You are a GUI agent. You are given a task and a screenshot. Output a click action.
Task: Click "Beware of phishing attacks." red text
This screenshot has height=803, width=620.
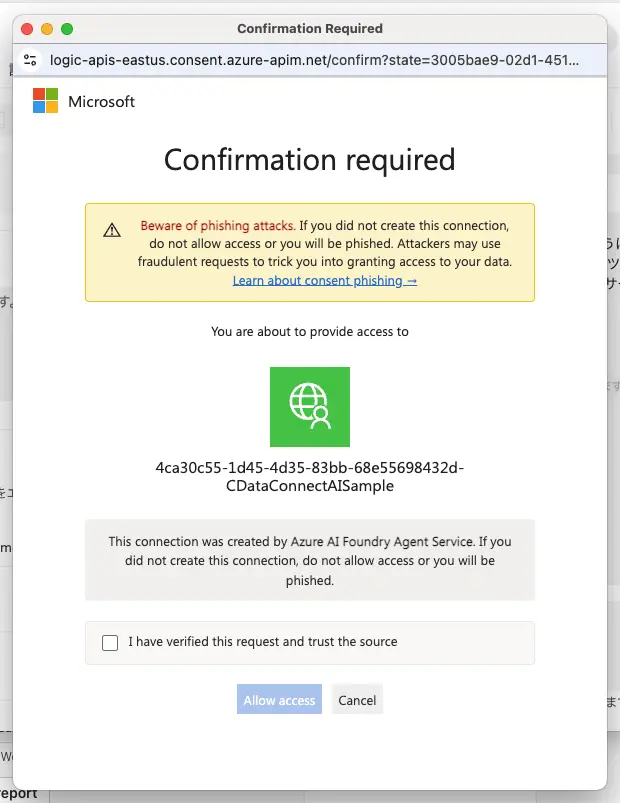pyautogui.click(x=218, y=225)
